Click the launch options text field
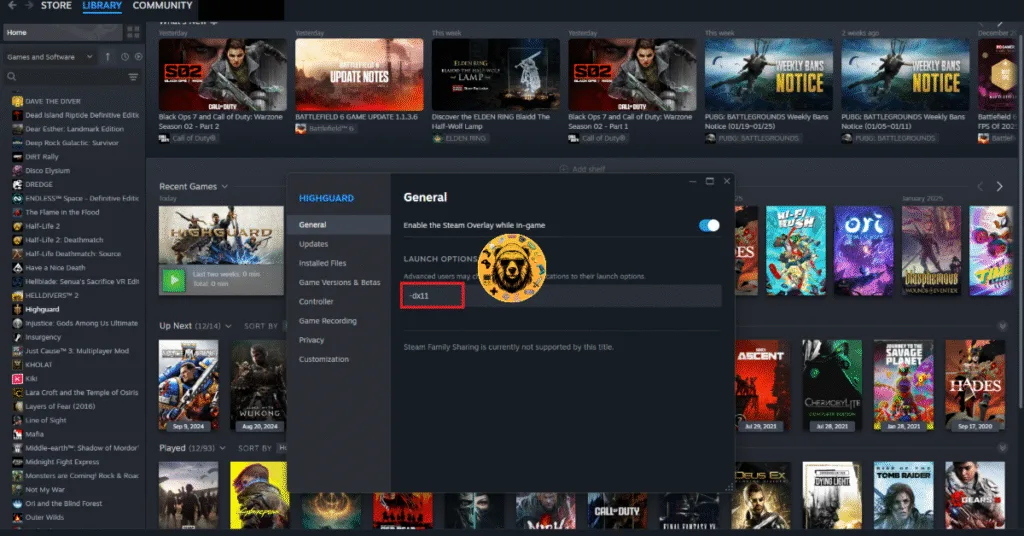Screen dimensions: 1024x536 click(562, 296)
